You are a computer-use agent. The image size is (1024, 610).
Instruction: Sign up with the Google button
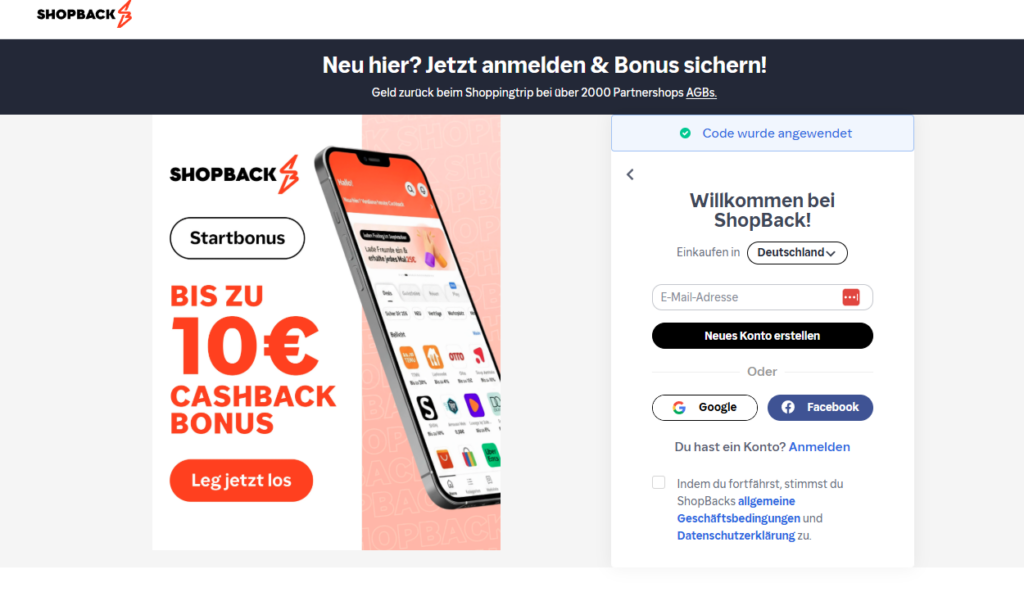click(x=705, y=408)
